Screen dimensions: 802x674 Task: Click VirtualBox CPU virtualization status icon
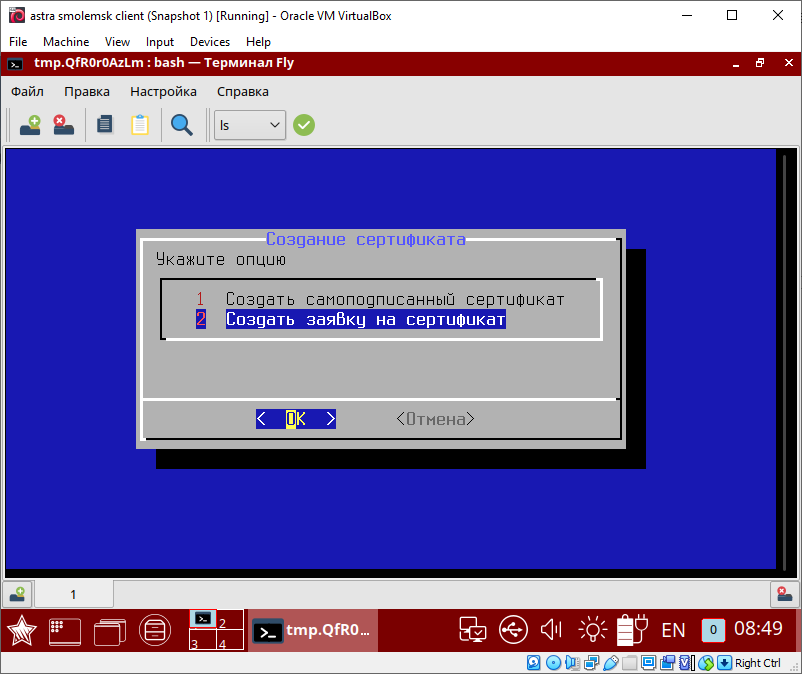pyautogui.click(x=686, y=663)
